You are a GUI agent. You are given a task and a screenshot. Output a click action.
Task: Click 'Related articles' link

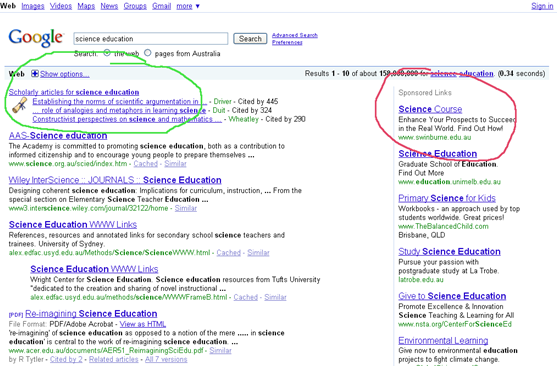(x=114, y=359)
